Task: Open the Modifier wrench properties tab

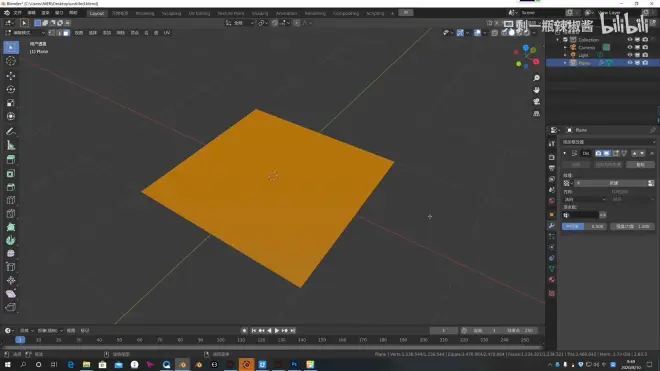Action: (x=551, y=226)
